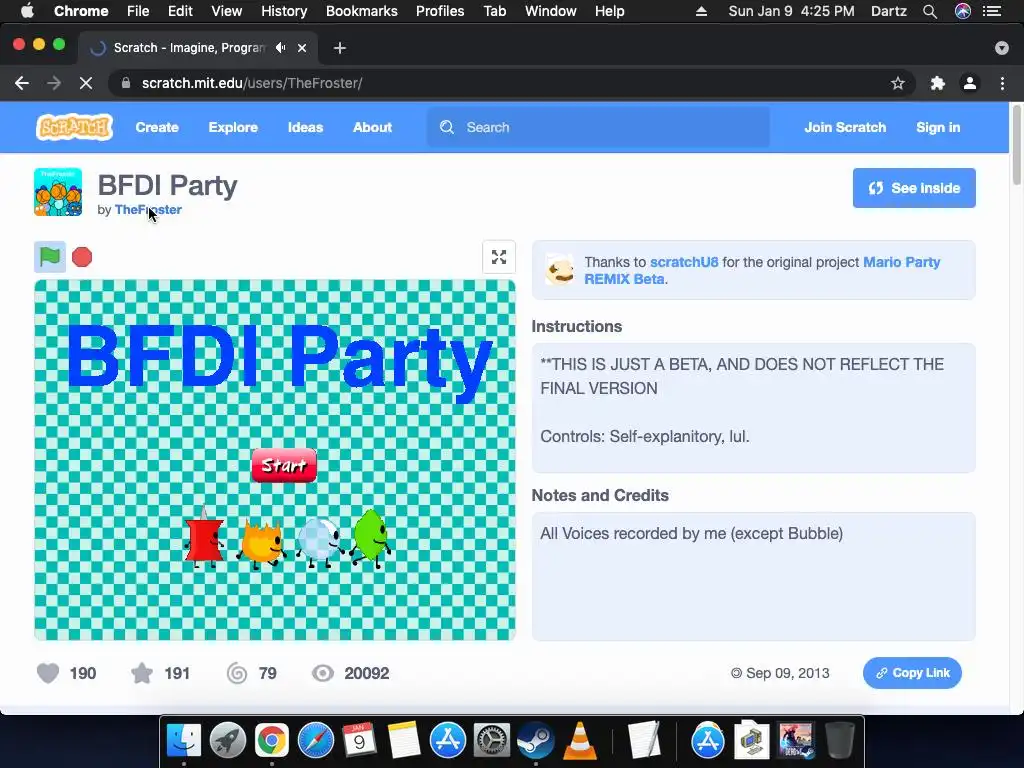Click the Copy Link button
This screenshot has height=768, width=1024.
[x=912, y=673]
